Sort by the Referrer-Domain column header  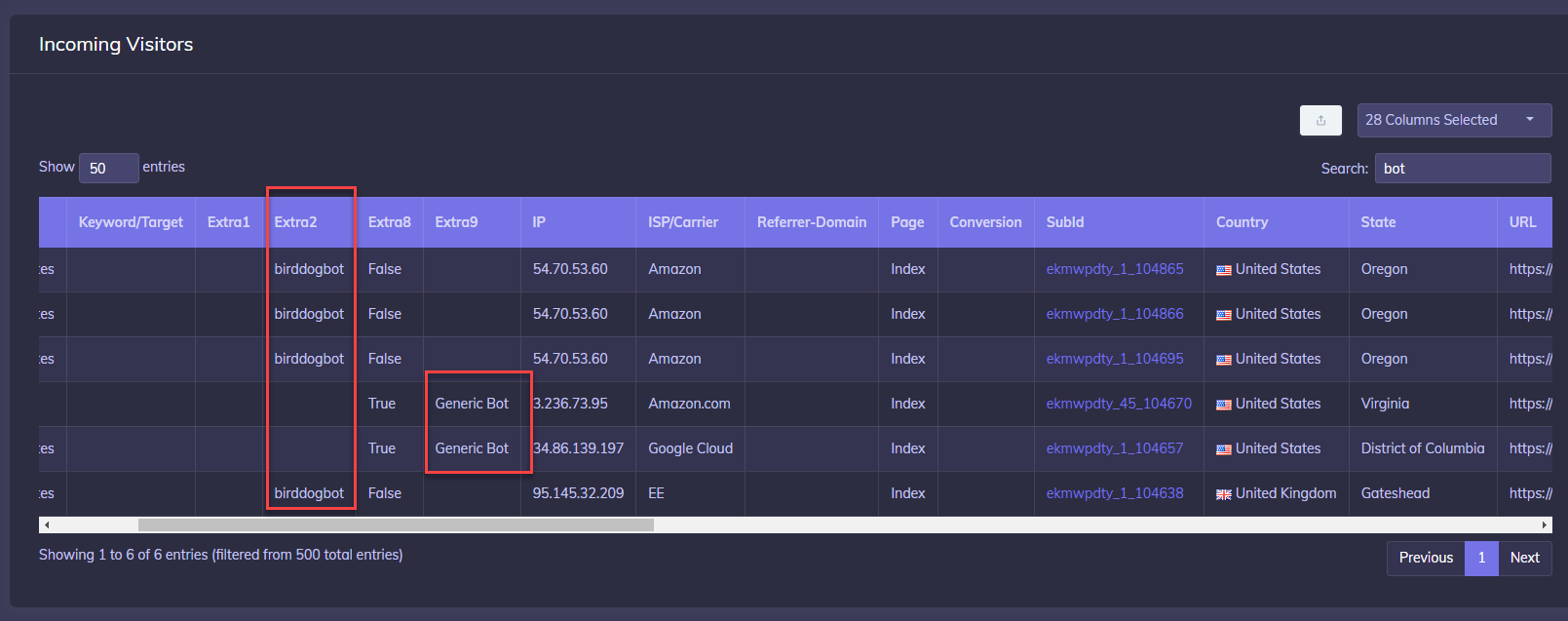pos(811,222)
